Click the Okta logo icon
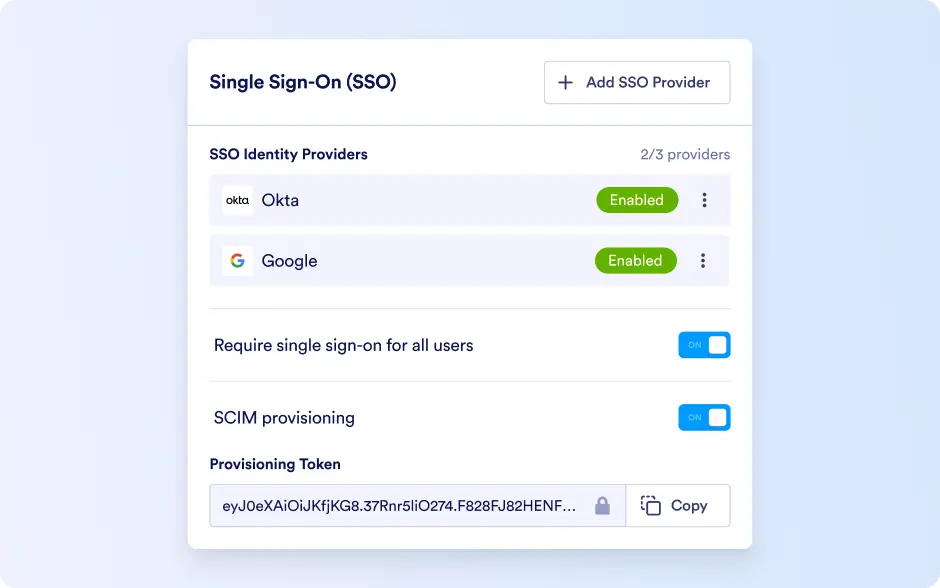 click(x=237, y=200)
